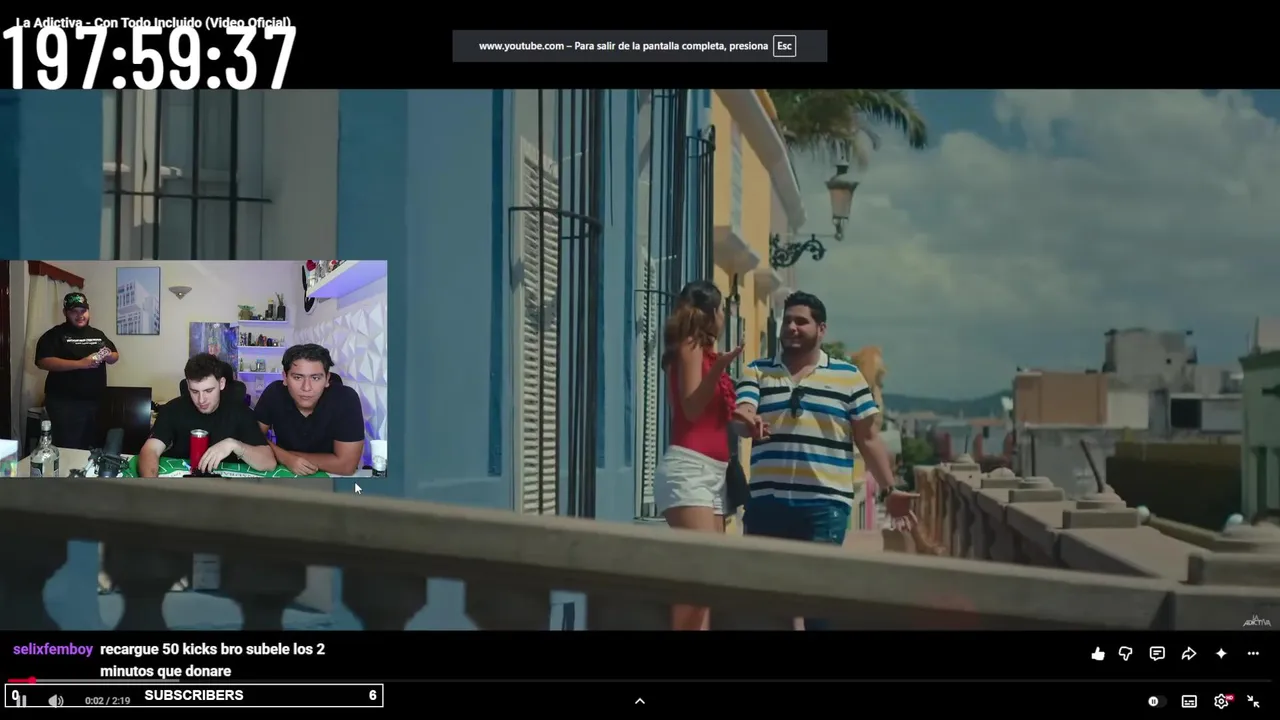1280x720 pixels.
Task: Pause the video playback
Action: tap(19, 700)
